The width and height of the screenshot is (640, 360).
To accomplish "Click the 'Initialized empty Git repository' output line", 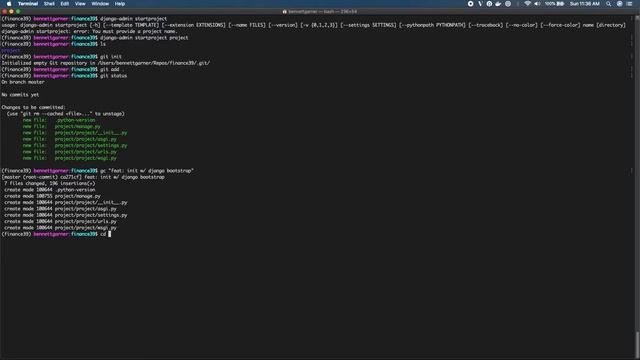I will point(105,63).
